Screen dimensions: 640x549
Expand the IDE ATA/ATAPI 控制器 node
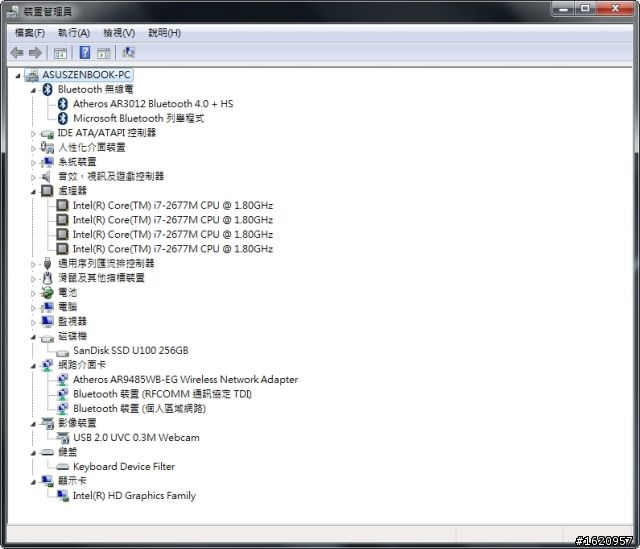point(33,133)
